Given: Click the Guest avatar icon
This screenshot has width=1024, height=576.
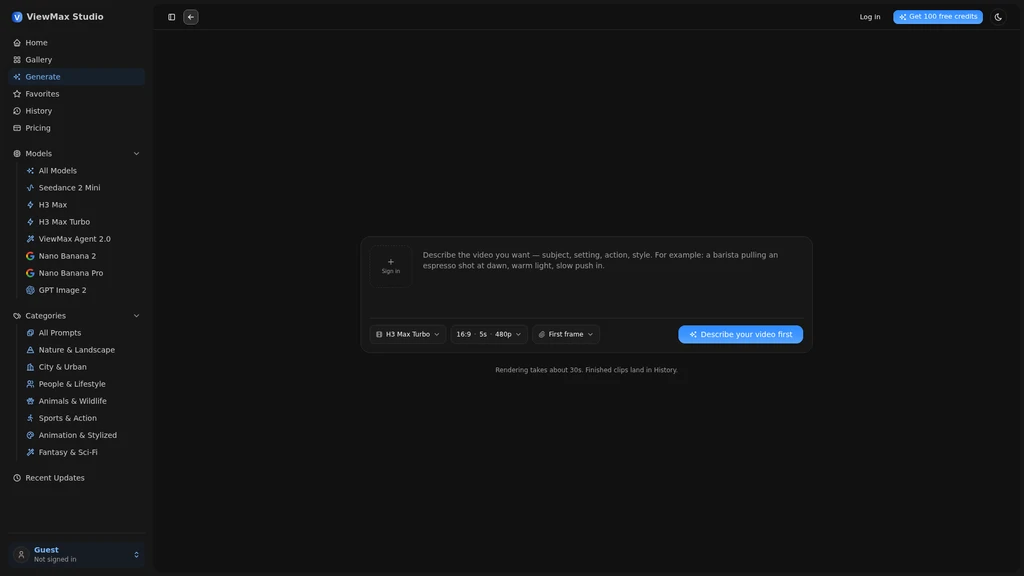Looking at the screenshot, I should (x=21, y=554).
